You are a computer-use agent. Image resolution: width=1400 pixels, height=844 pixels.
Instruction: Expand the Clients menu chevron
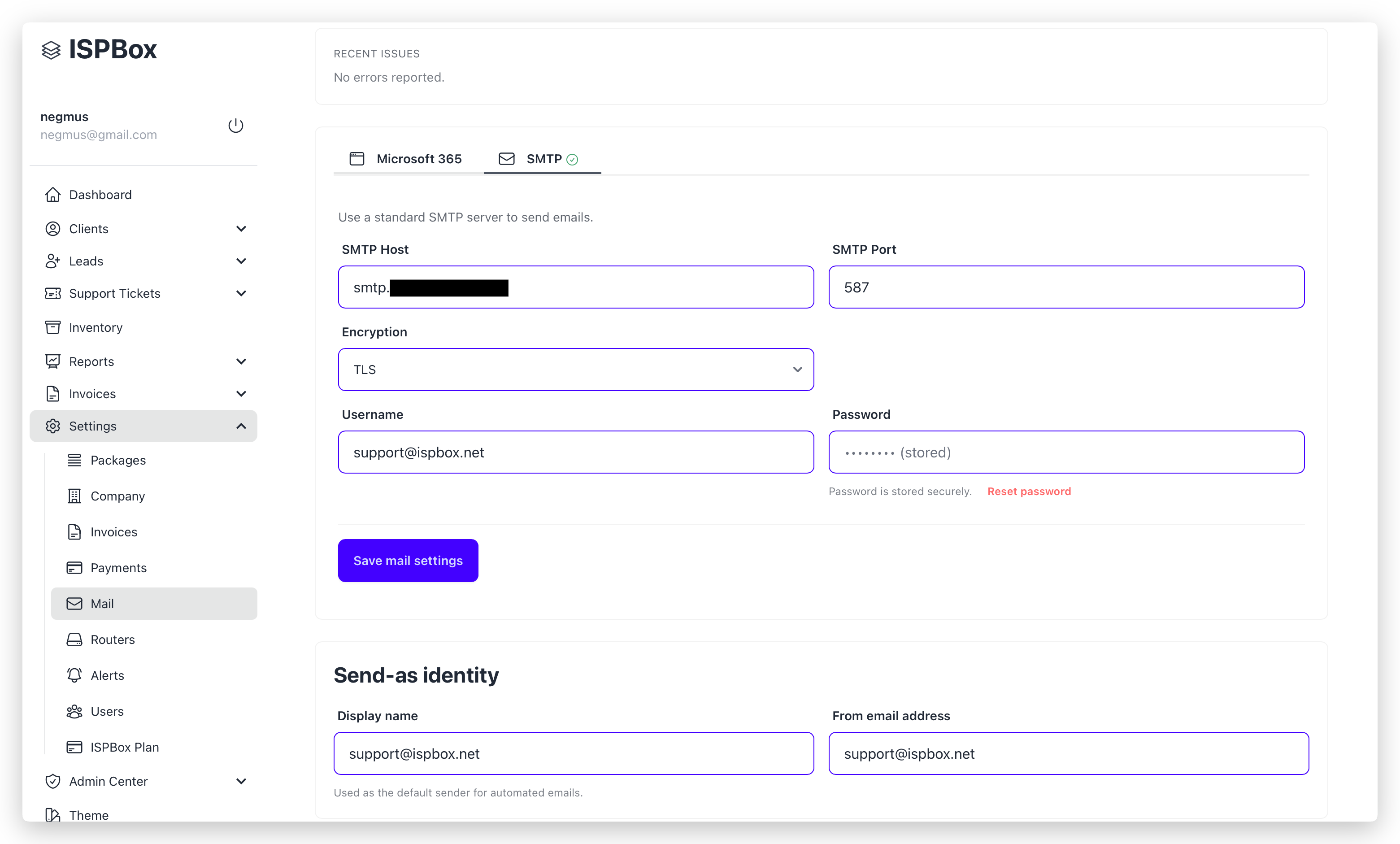(x=241, y=228)
